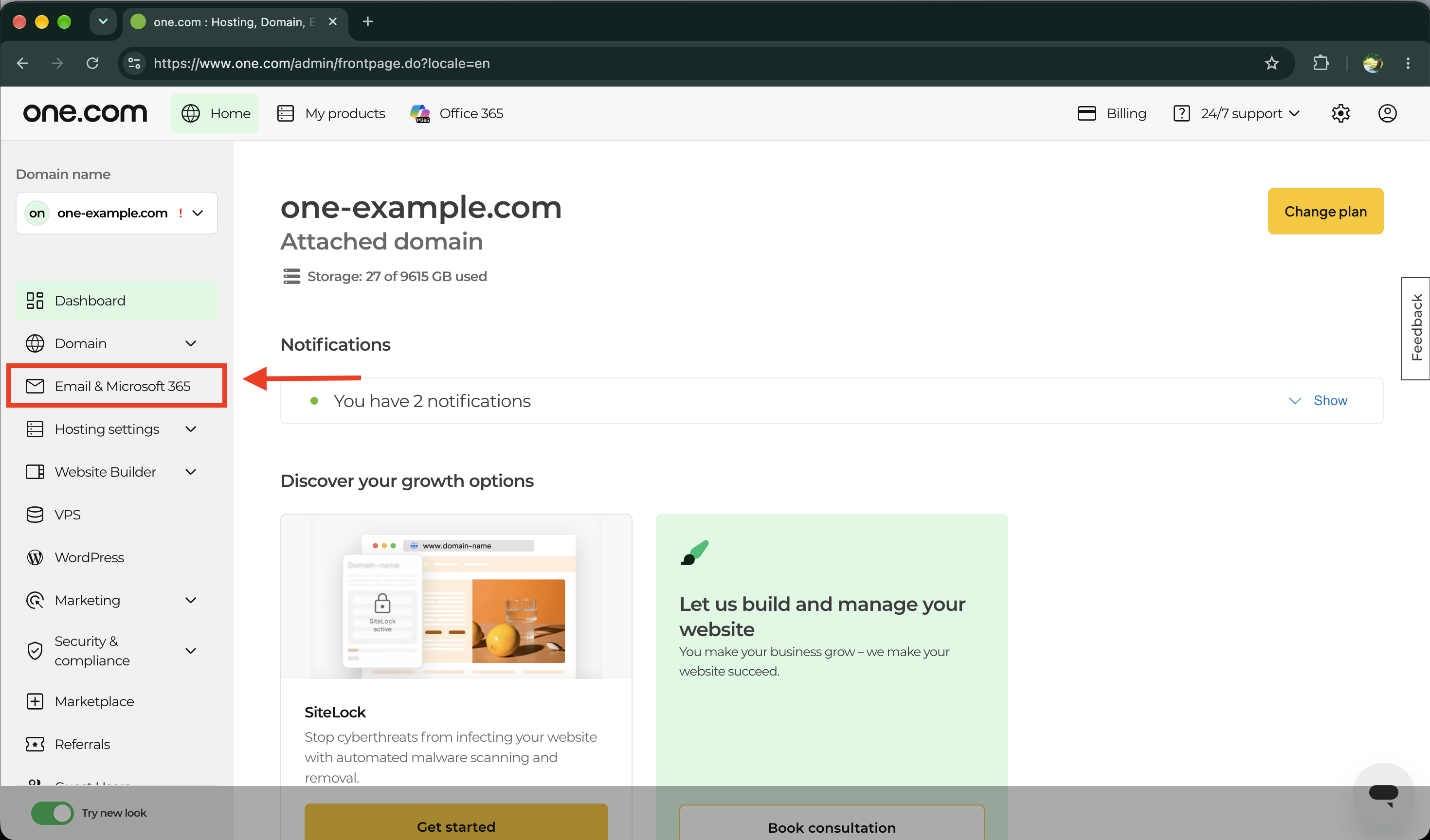Click the Domain globe icon
1430x840 pixels.
pos(35,344)
